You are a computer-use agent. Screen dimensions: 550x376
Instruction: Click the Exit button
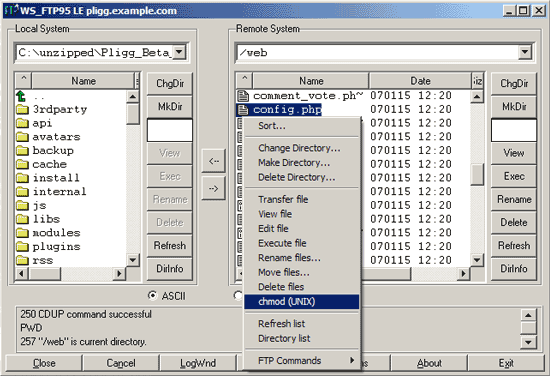coord(506,363)
